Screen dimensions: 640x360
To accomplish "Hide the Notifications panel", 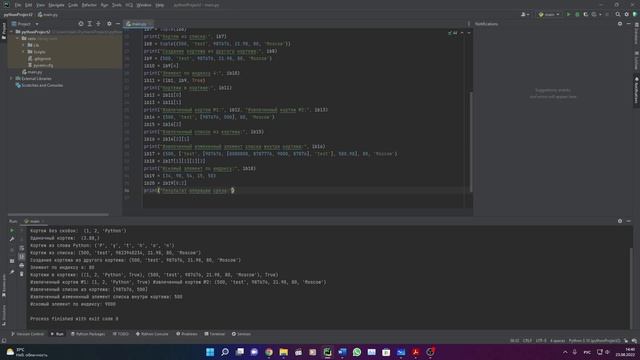I will 629,24.
